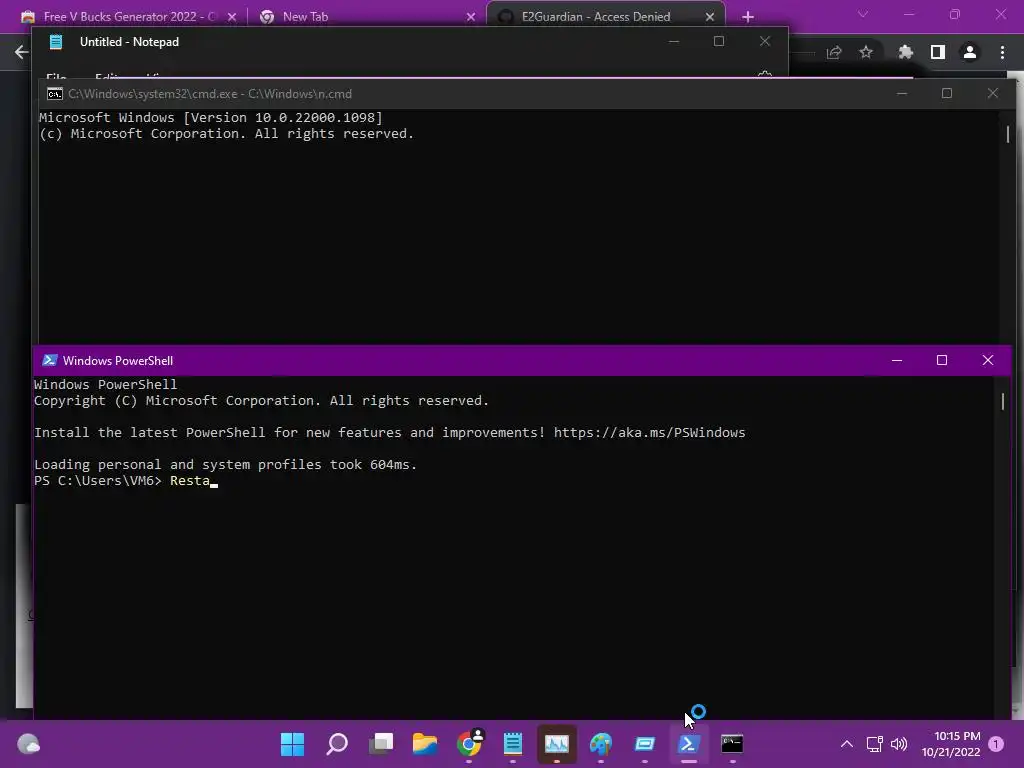The height and width of the screenshot is (768, 1024).
Task: Open the PowerShell window system icon
Action: pyautogui.click(x=49, y=360)
